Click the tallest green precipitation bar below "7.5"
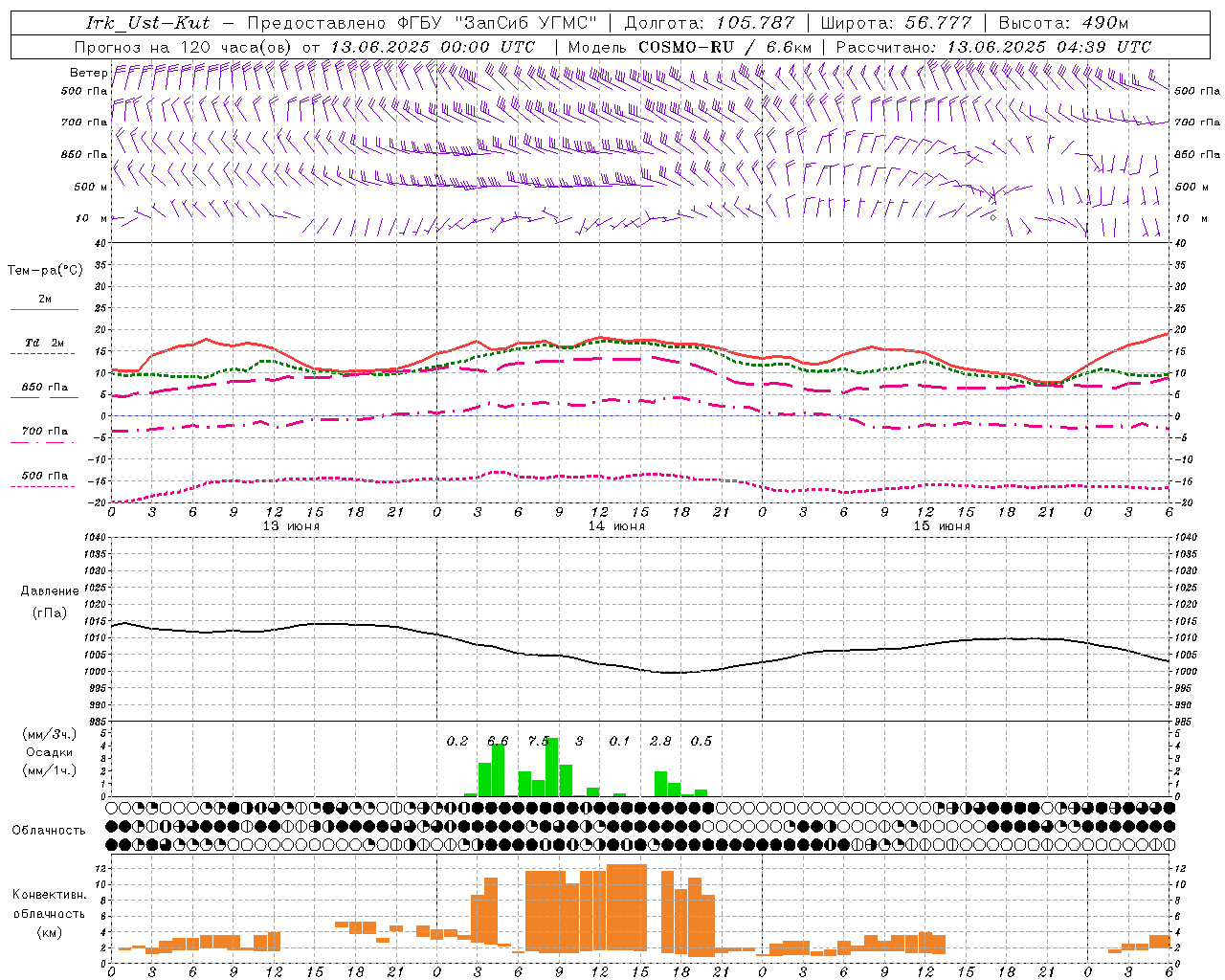Viewport: 1225px width, 980px height. 552,767
